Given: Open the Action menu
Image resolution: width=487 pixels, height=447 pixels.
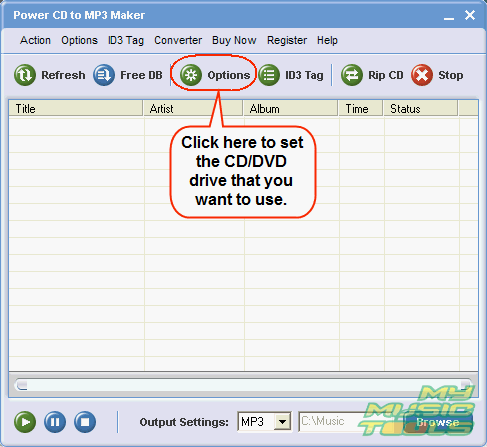Looking at the screenshot, I should 35,40.
